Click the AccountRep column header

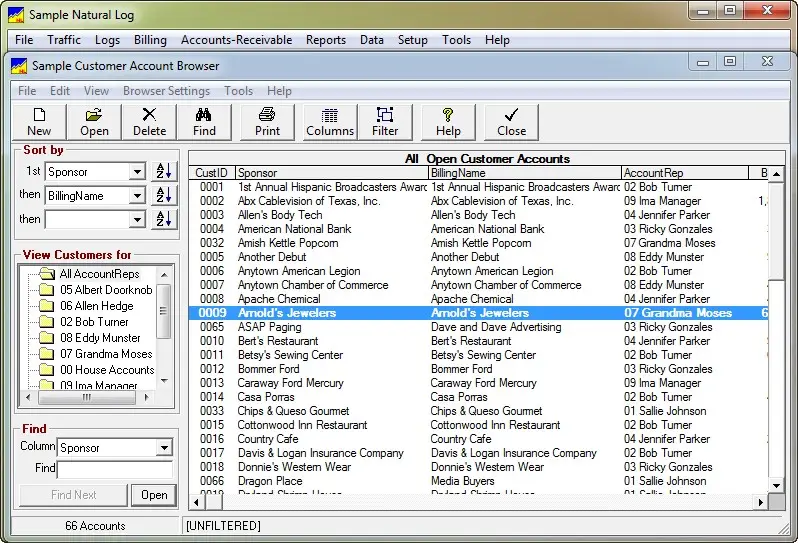(685, 173)
